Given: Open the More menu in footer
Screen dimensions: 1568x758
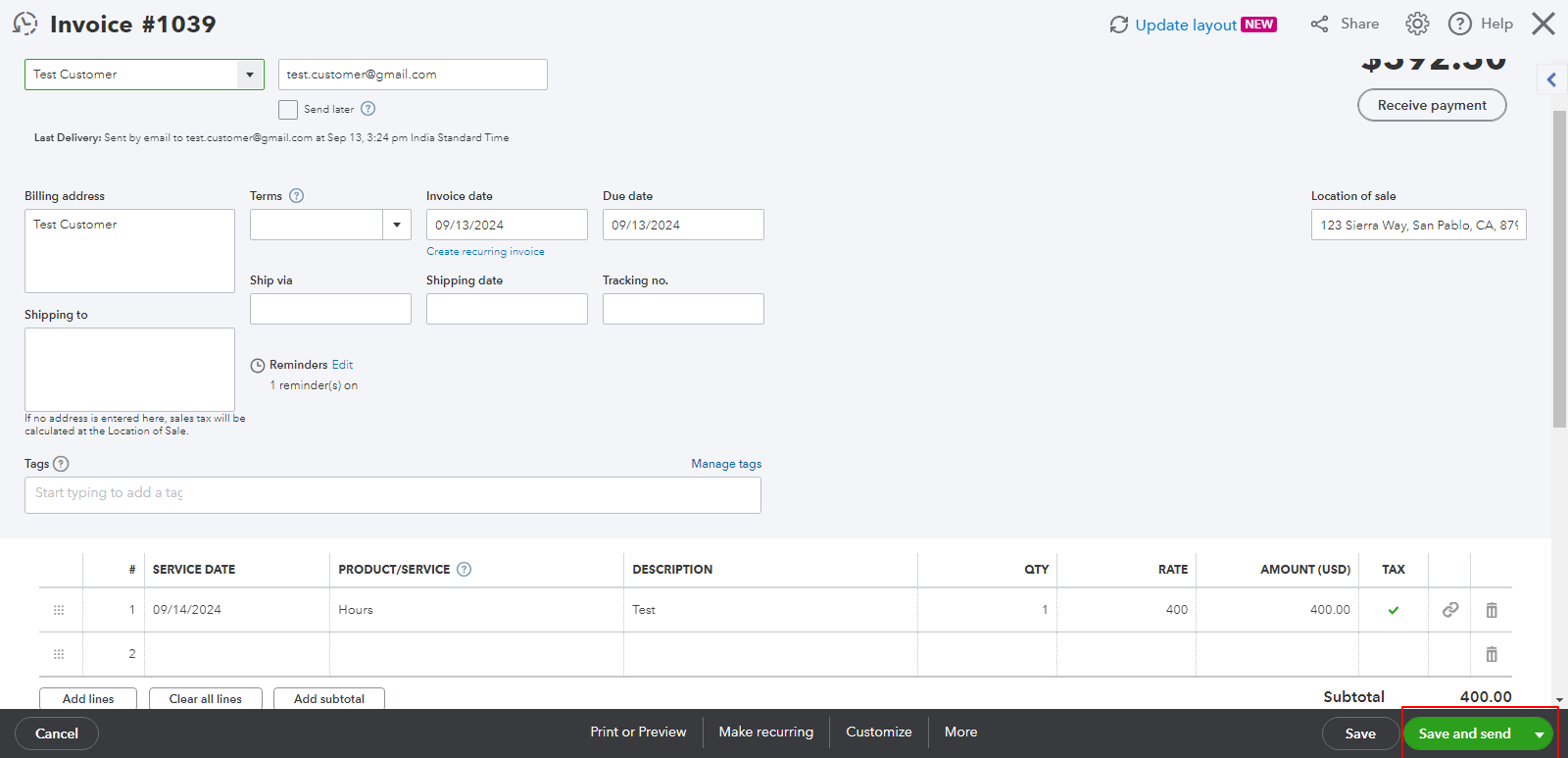Looking at the screenshot, I should (x=960, y=733).
